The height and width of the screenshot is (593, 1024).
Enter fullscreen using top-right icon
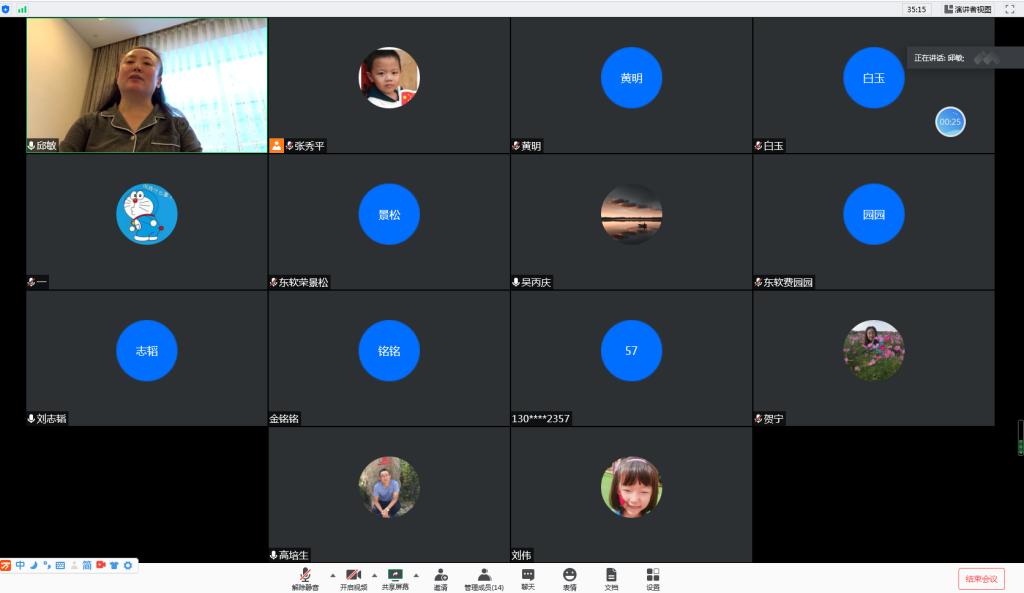[1009, 9]
